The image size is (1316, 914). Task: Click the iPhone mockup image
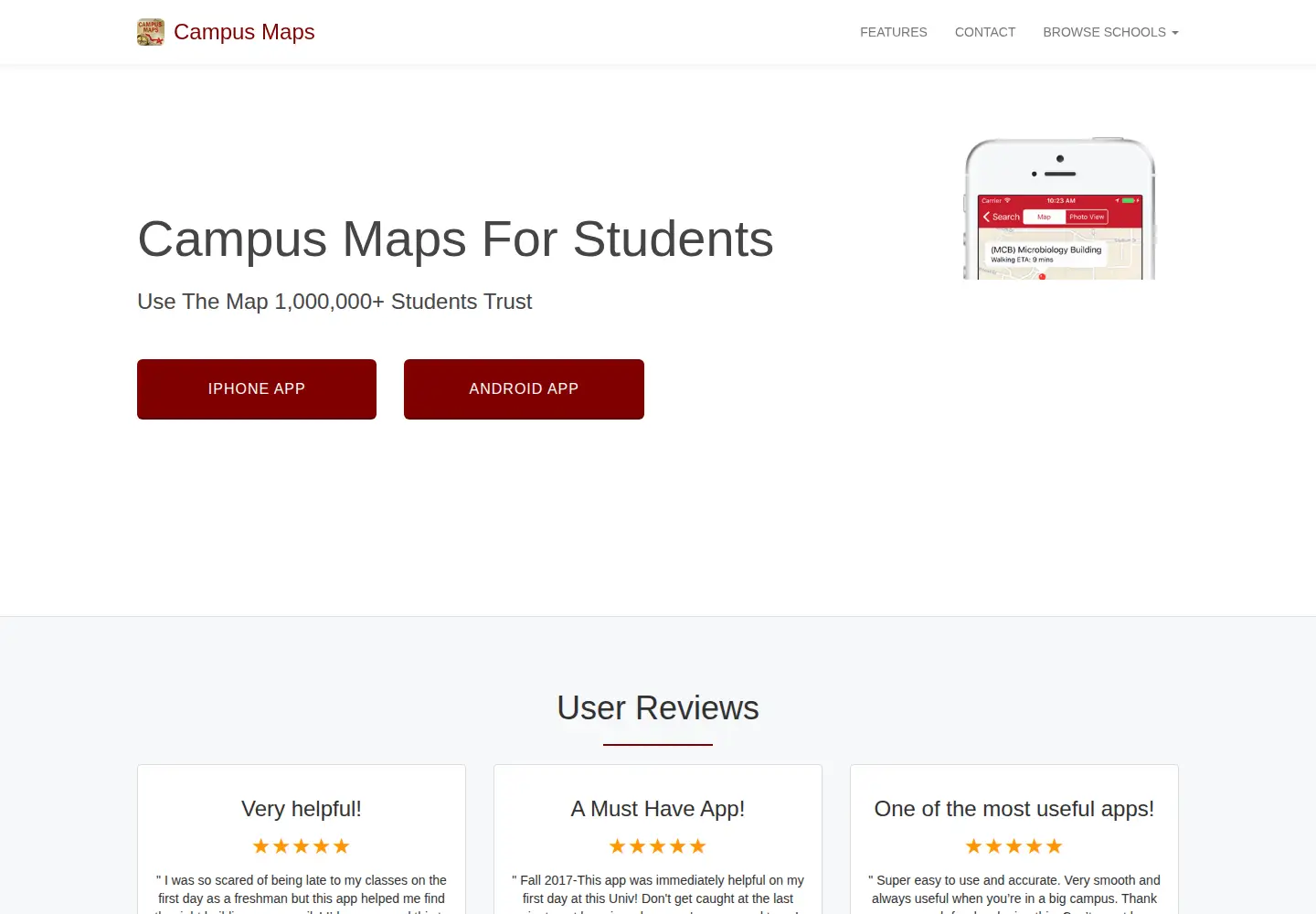point(1060,208)
